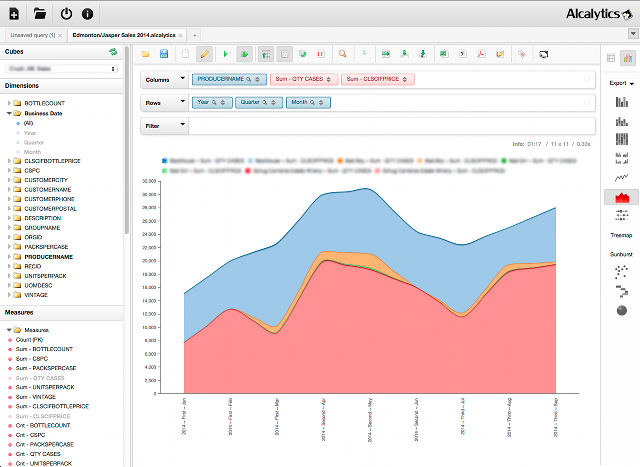Screen dimensions: 640x467
Task: Select the dot scatter chart type
Action: click(x=622, y=272)
